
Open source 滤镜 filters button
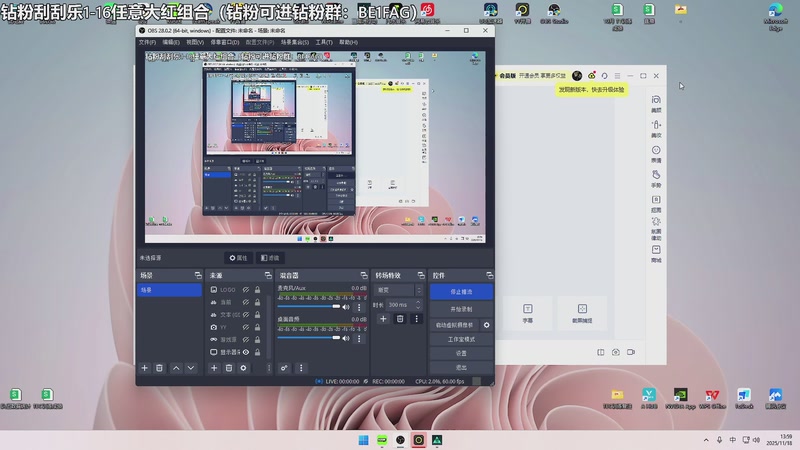click(270, 258)
